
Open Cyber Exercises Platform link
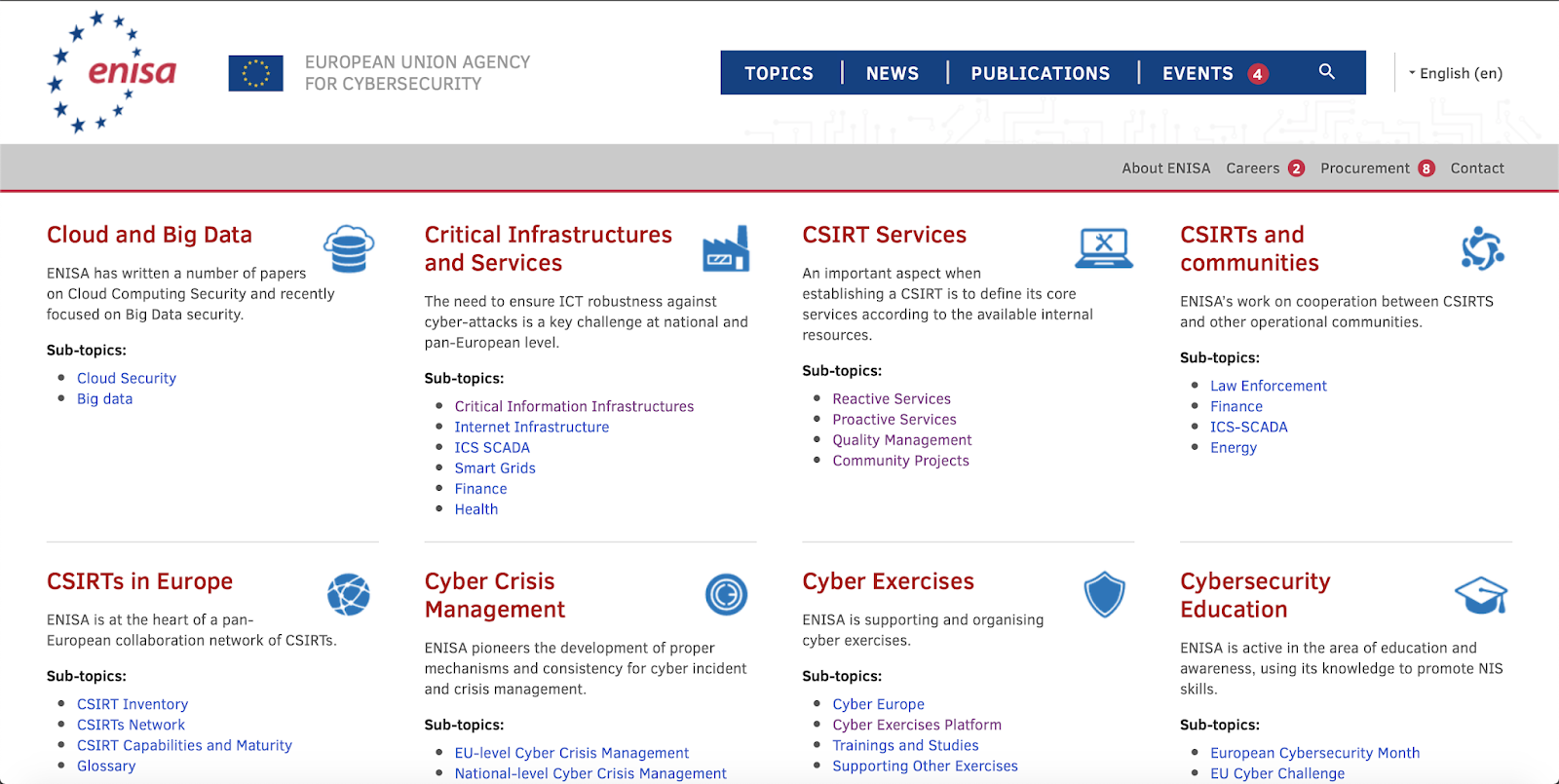pos(917,725)
